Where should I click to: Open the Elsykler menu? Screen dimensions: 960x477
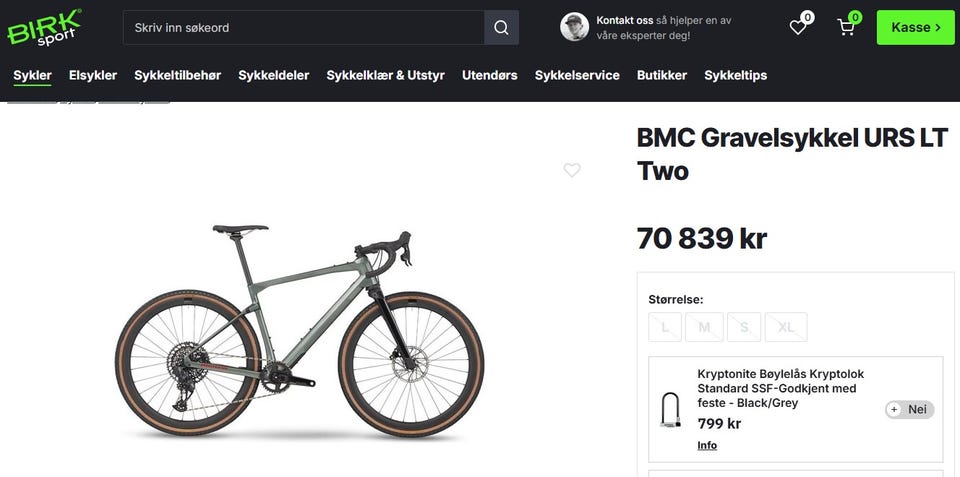[93, 75]
